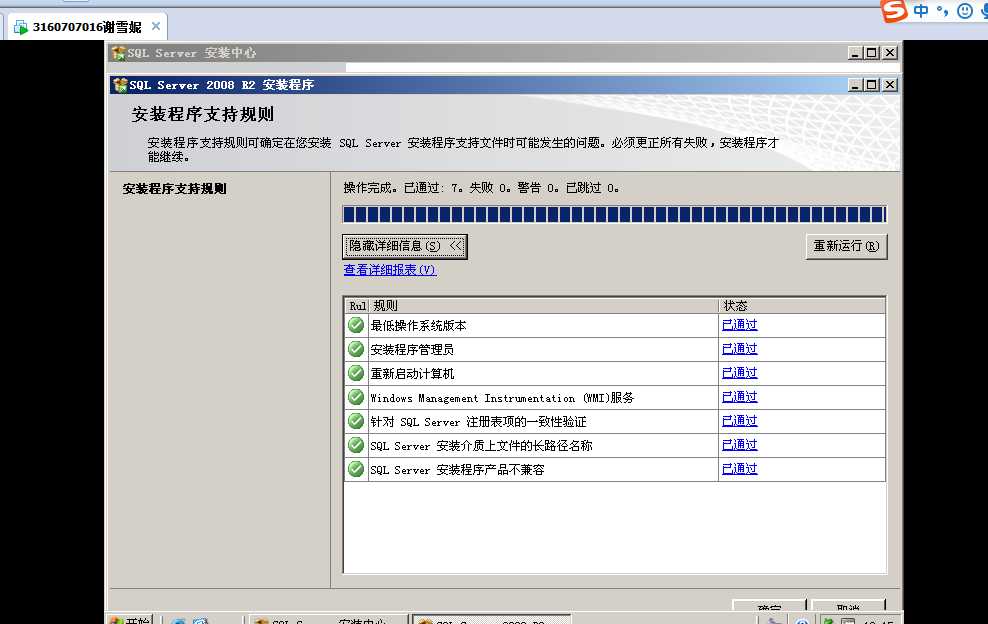This screenshot has width=988, height=624.
Task: Click the Rul column header
Action: point(357,306)
